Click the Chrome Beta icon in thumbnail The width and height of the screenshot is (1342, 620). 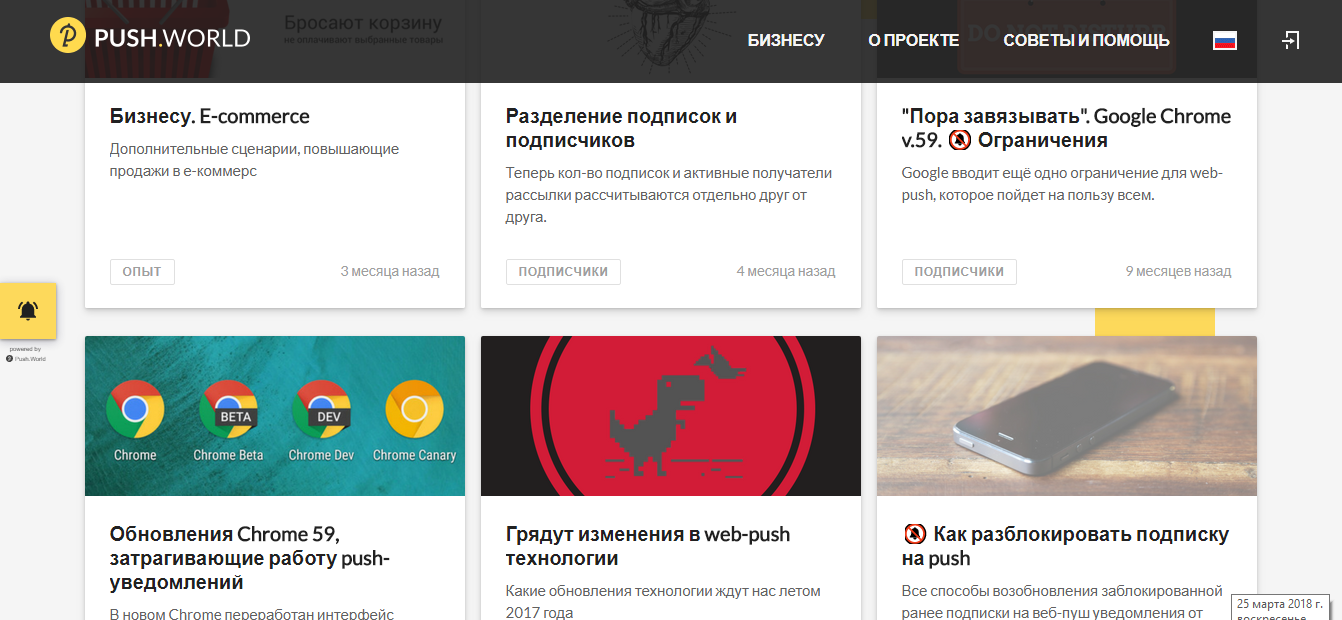(229, 410)
